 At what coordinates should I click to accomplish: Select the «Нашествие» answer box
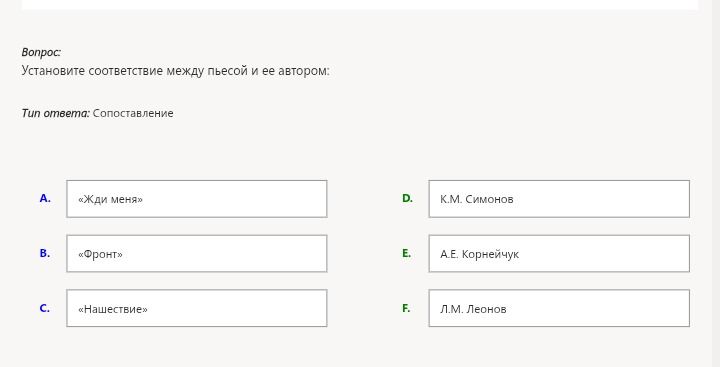tap(197, 308)
